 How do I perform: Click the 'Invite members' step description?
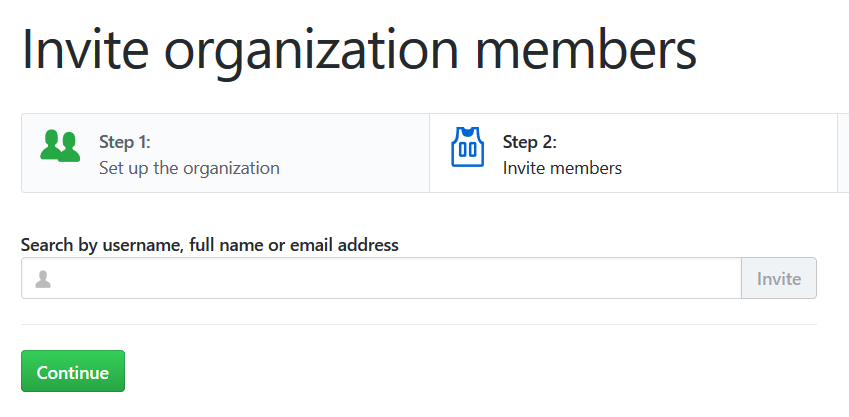click(x=562, y=168)
